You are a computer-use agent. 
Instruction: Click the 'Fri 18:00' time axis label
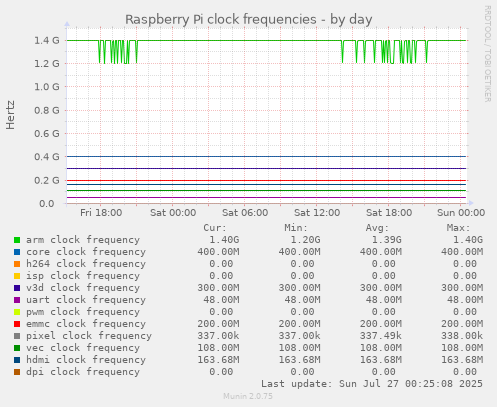(101, 213)
